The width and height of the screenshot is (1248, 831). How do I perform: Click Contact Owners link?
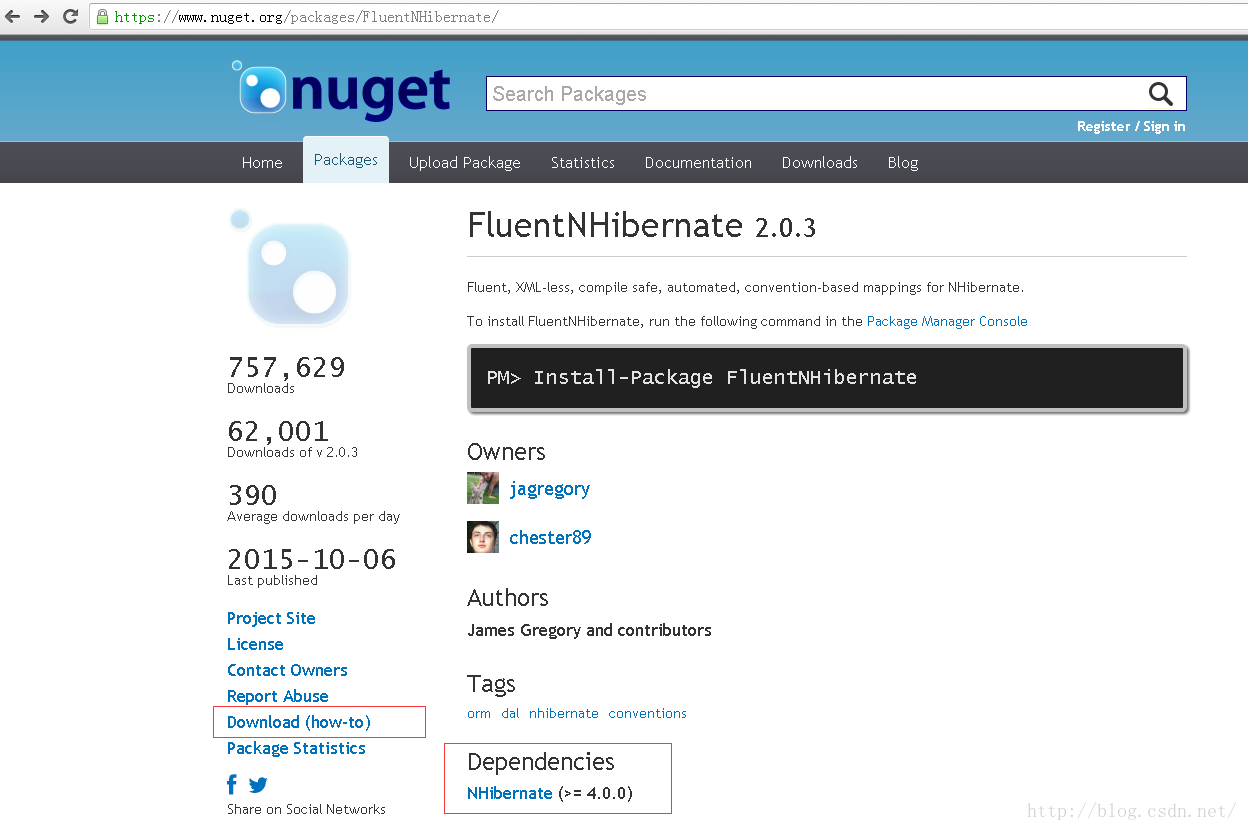(287, 670)
